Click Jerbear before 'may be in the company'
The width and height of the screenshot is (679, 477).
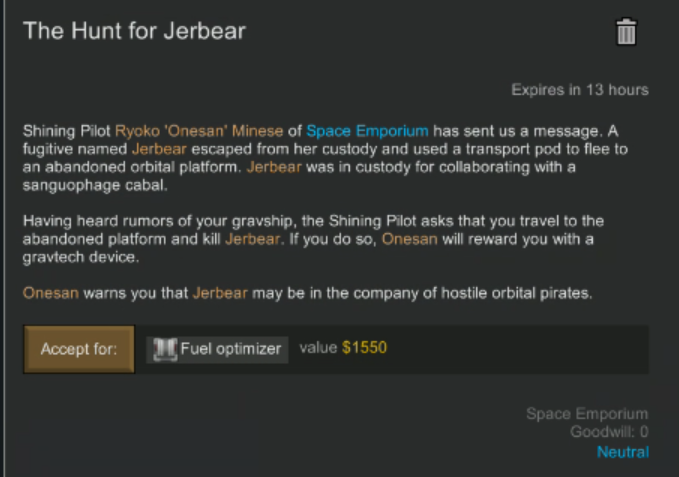pos(220,293)
